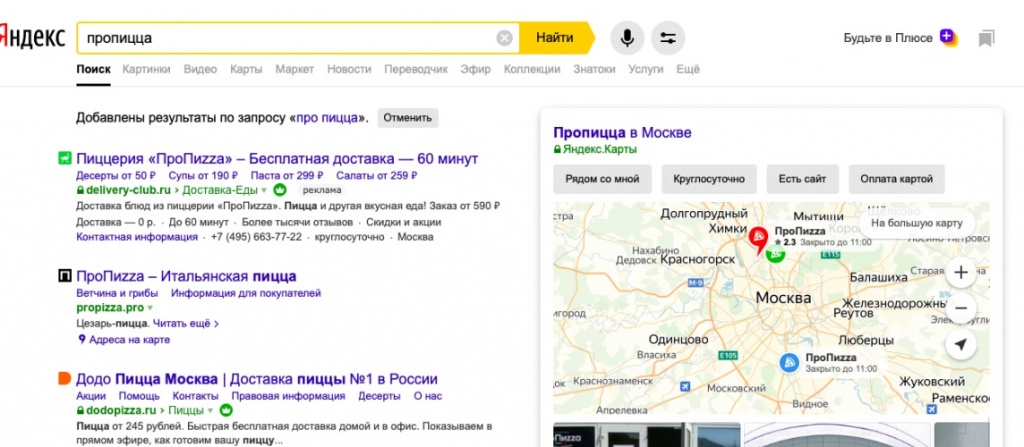Image resolution: width=1024 pixels, height=447 pixels.
Task: Open Пиццерия «ПроПizza» result title
Action: [x=277, y=159]
